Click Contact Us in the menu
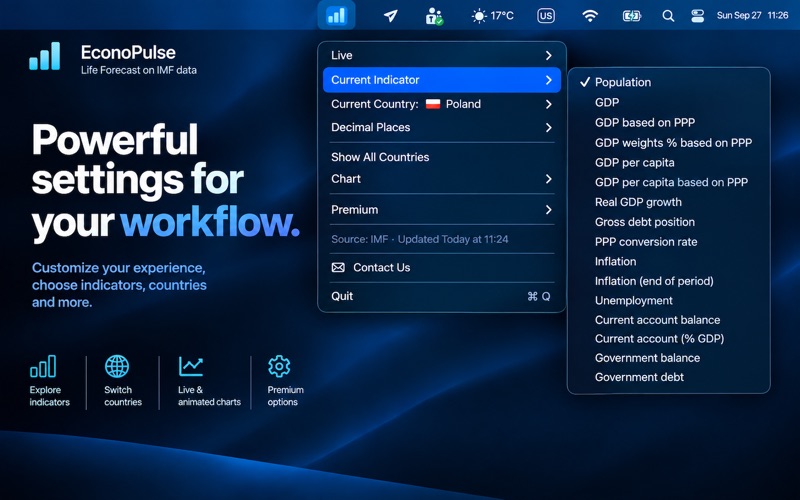Viewport: 800px width, 500px height. 442,267
